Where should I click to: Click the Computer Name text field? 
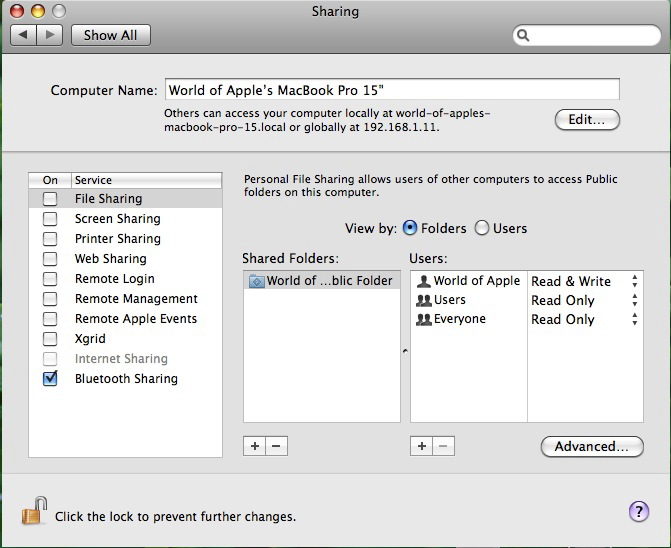pos(392,89)
